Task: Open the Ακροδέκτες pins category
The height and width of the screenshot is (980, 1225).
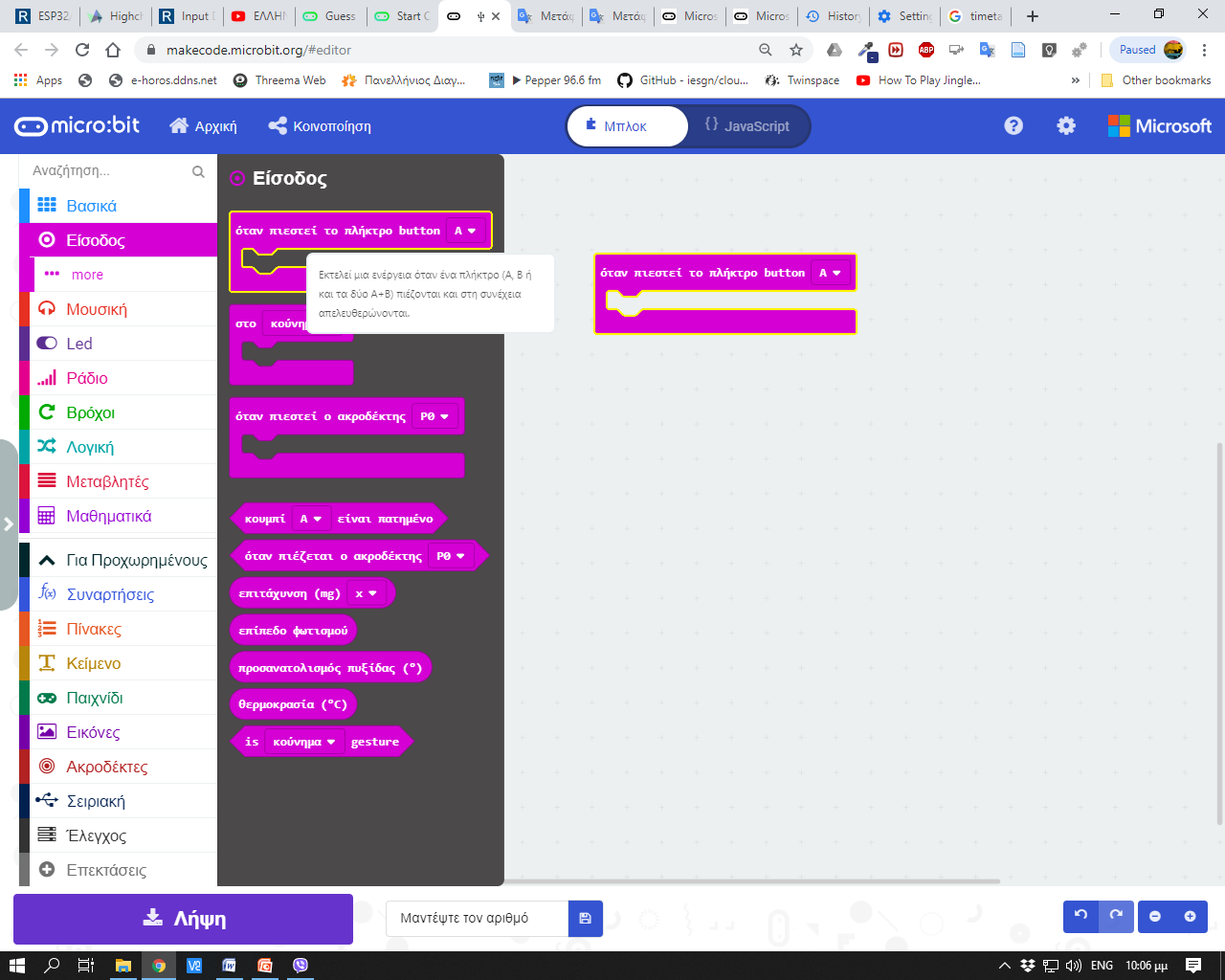Action: click(x=119, y=767)
